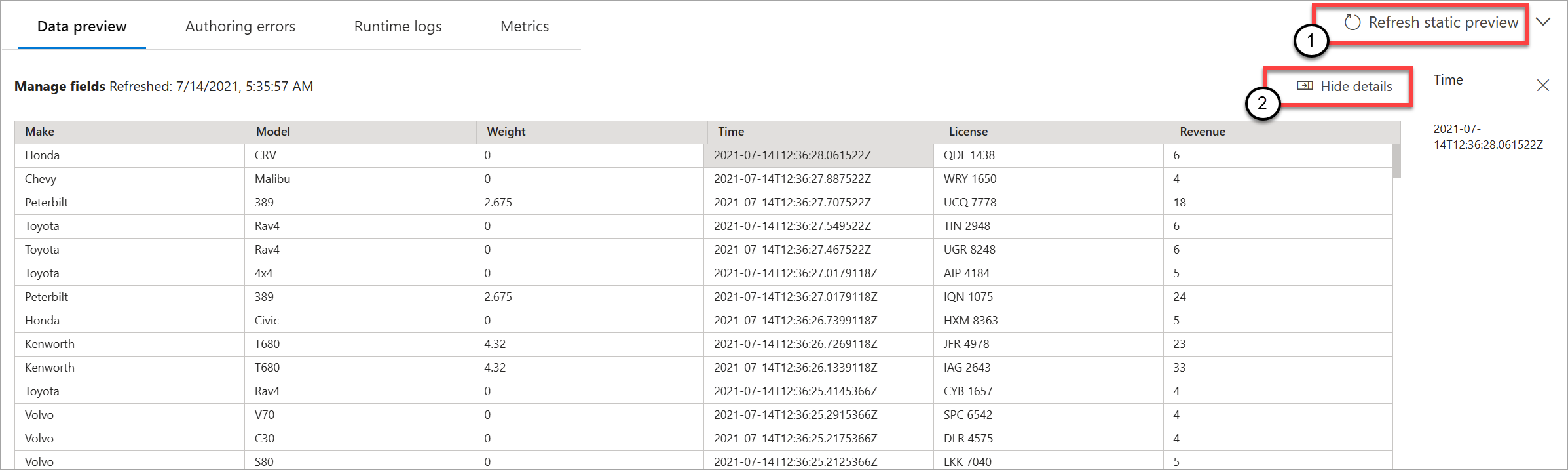Viewport: 1568px width, 470px height.
Task: Open the Runtime logs tab
Action: pyautogui.click(x=398, y=26)
